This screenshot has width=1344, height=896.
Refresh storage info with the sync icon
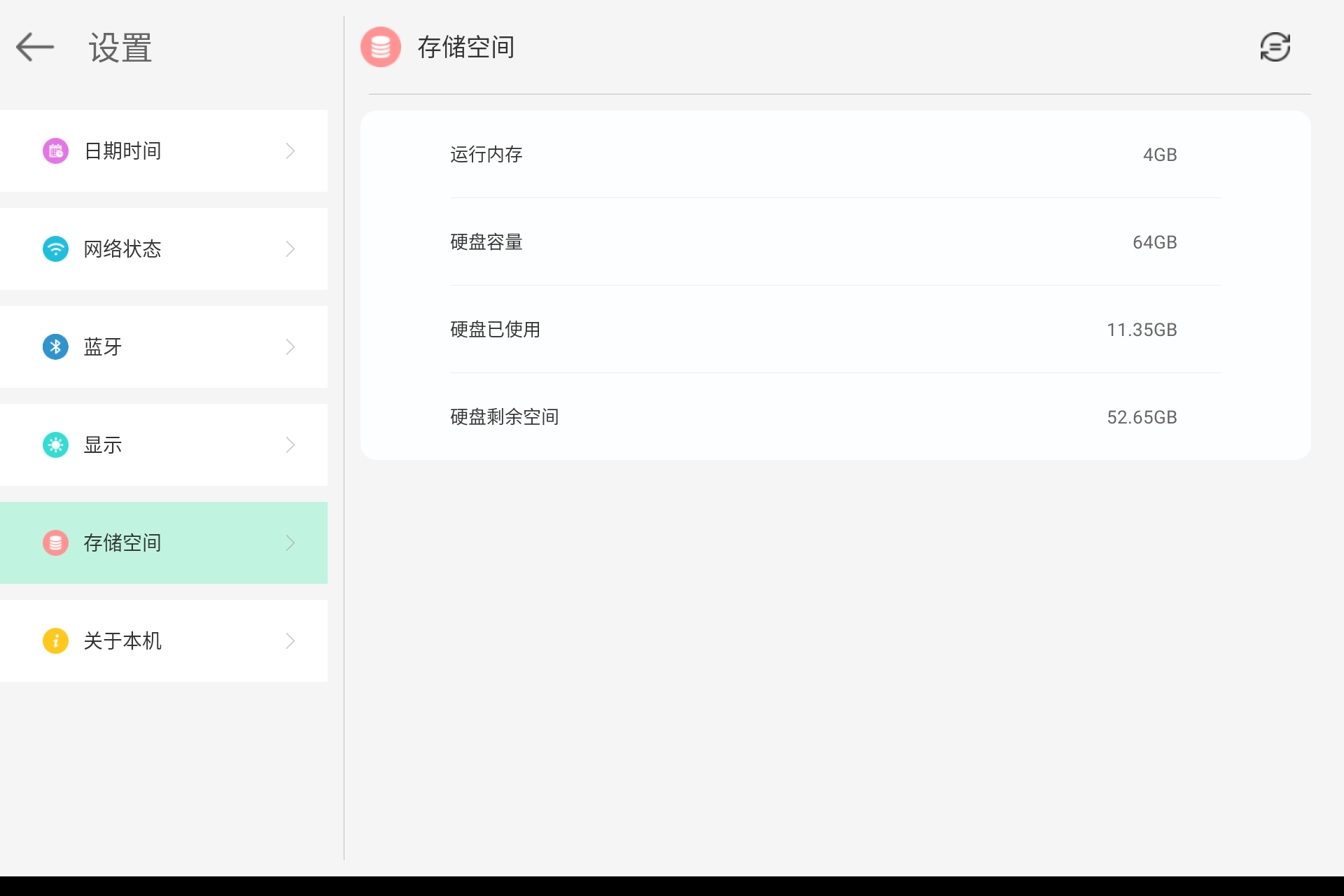pos(1275,48)
